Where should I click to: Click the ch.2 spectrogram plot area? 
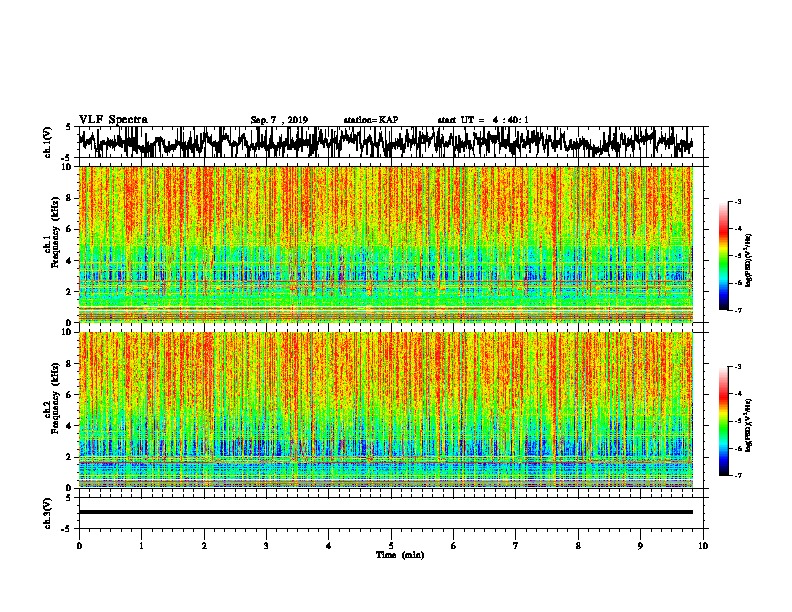[x=386, y=410]
